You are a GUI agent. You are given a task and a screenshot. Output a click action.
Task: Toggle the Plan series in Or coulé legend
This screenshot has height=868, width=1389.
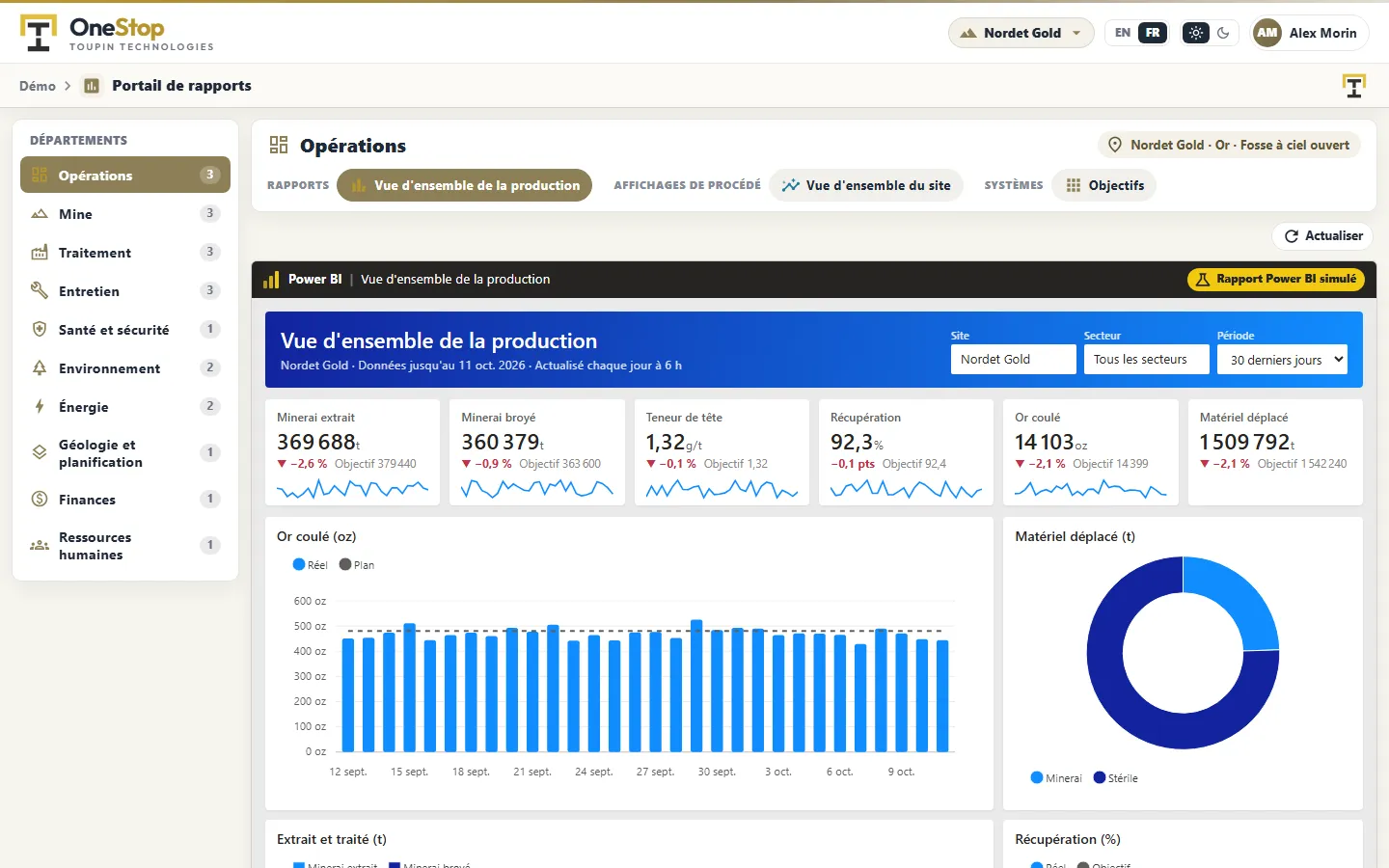[357, 564]
